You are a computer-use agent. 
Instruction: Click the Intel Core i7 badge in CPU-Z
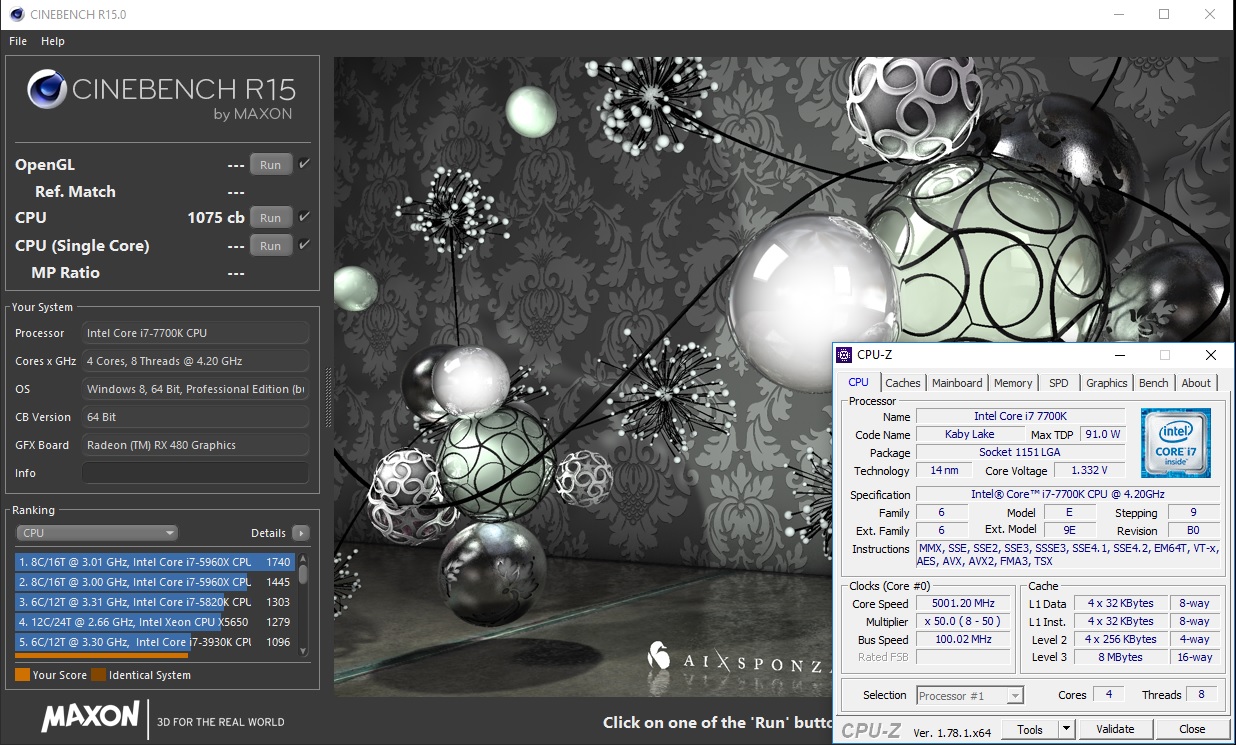[1175, 443]
